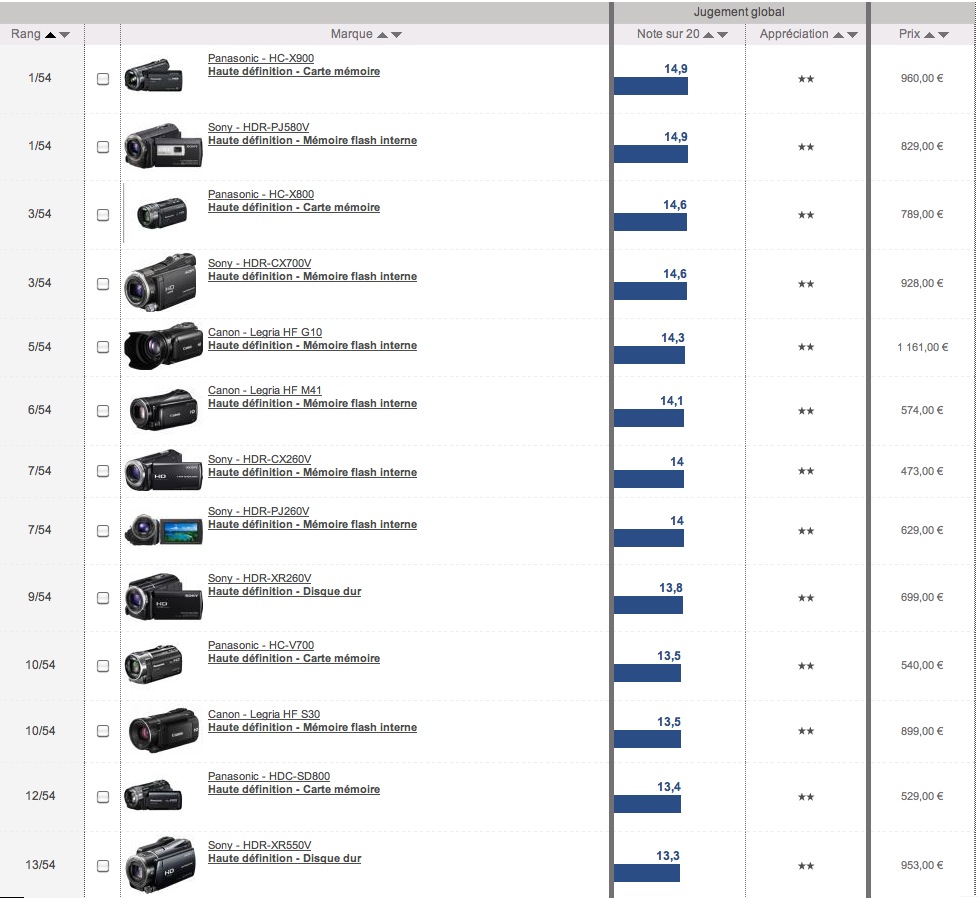The width and height of the screenshot is (978, 898).
Task: Tick the checkbox for Panasonic HC-X900
Action: pyautogui.click(x=103, y=79)
